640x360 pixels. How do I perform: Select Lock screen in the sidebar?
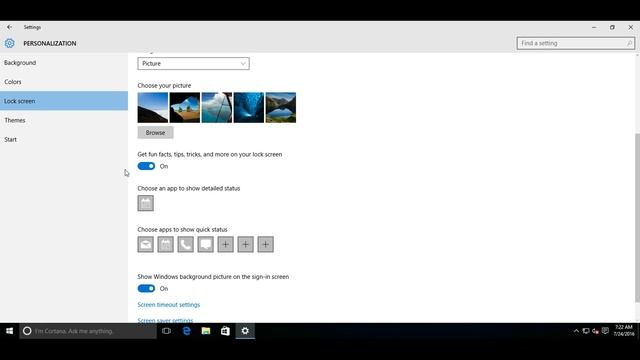coord(64,101)
